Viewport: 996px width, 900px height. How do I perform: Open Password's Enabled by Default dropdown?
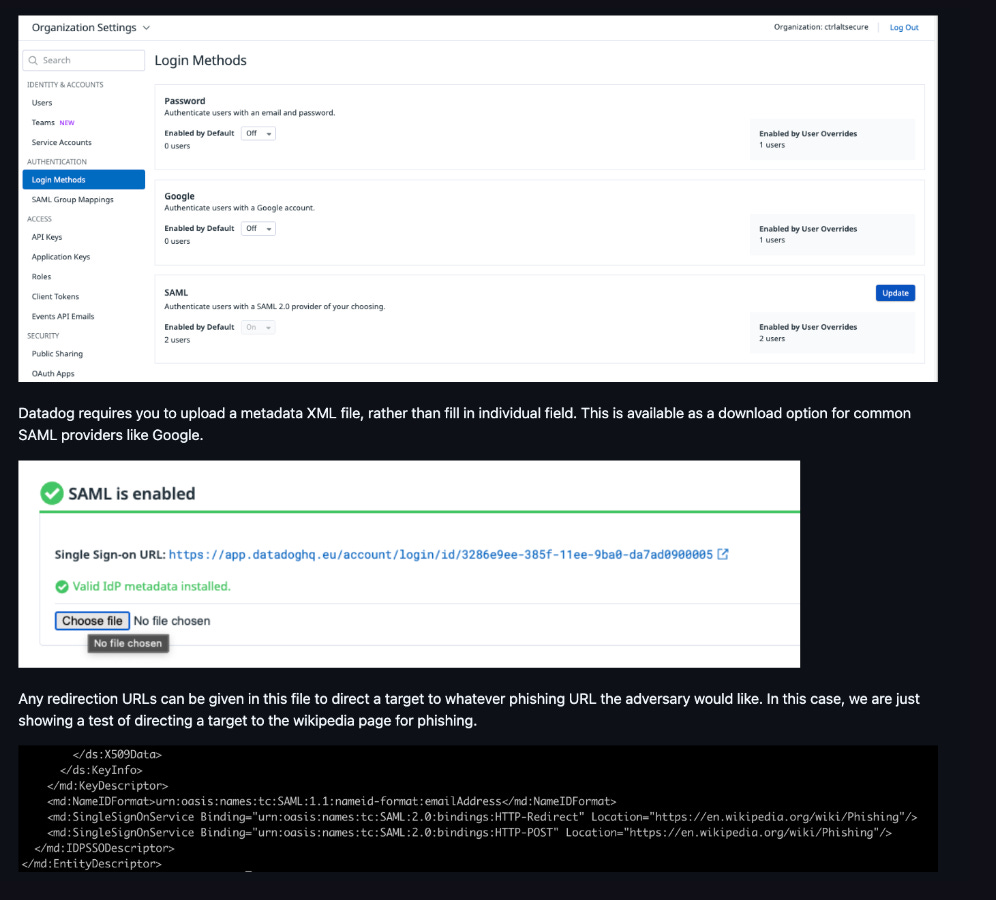click(258, 132)
